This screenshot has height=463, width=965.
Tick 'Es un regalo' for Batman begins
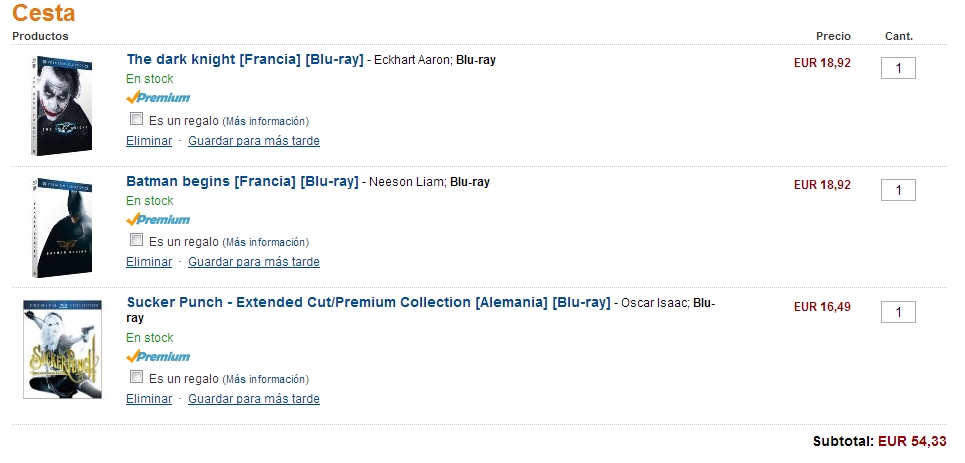[137, 240]
